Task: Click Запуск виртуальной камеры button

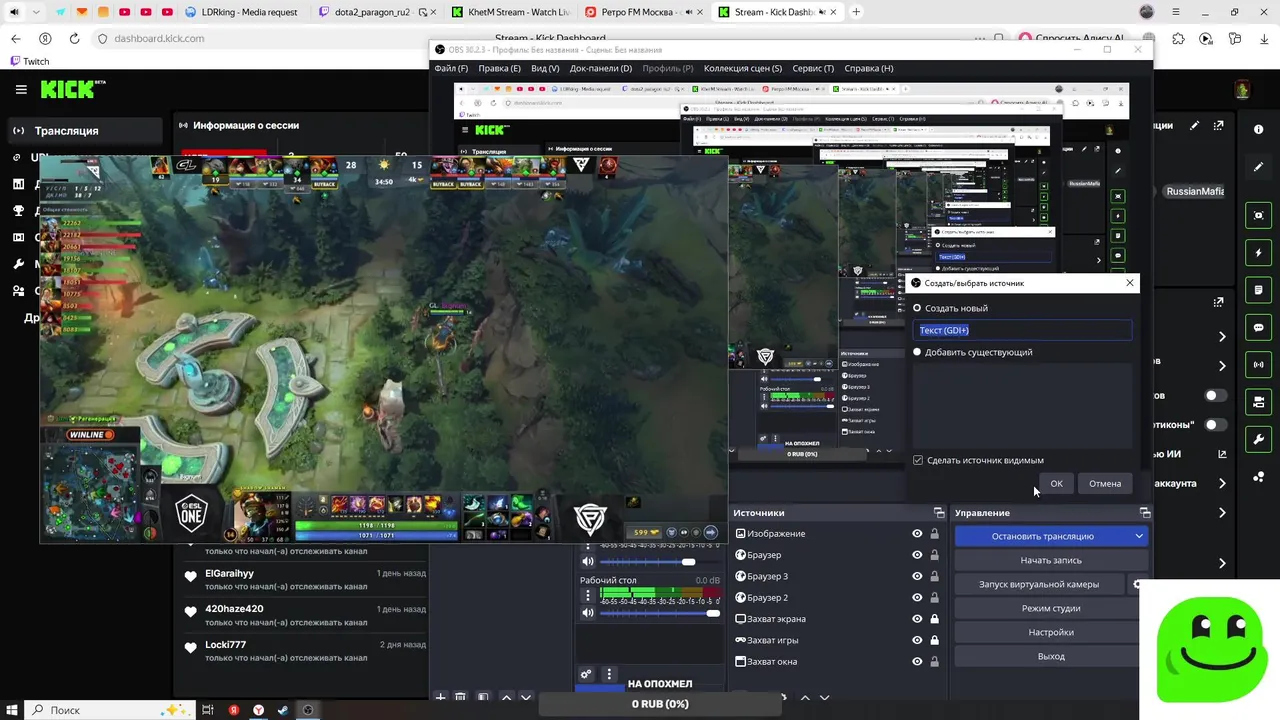Action: click(x=1039, y=584)
